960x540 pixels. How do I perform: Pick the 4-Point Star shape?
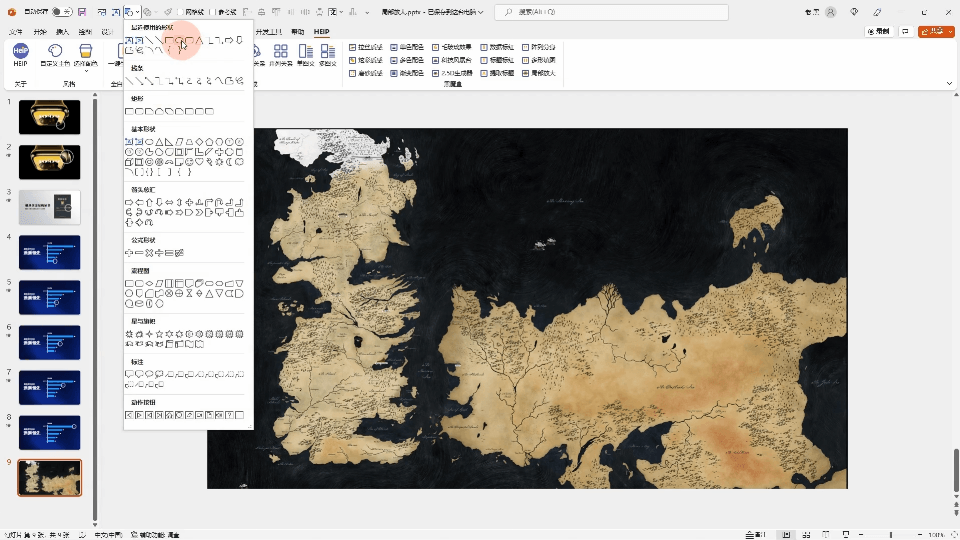point(149,334)
